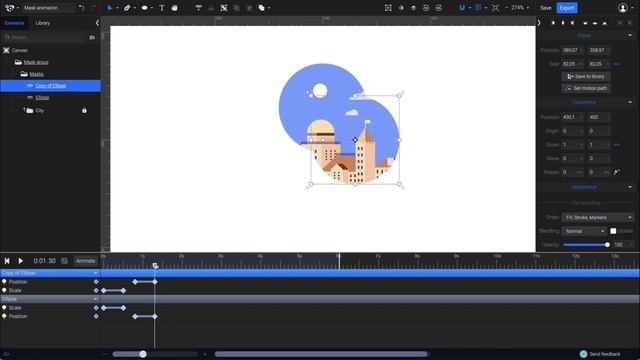This screenshot has height=360, width=640.
Task: Click the fill drop icon in top bar
Action: tap(401, 8)
